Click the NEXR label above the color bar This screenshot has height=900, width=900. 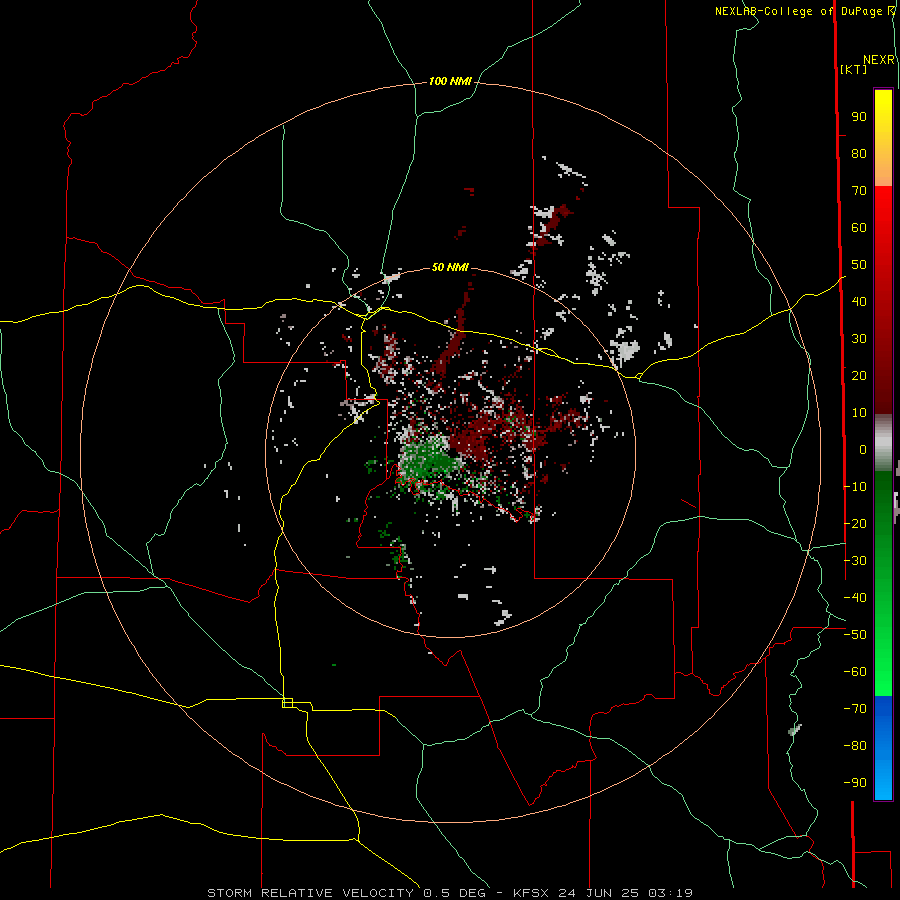879,60
